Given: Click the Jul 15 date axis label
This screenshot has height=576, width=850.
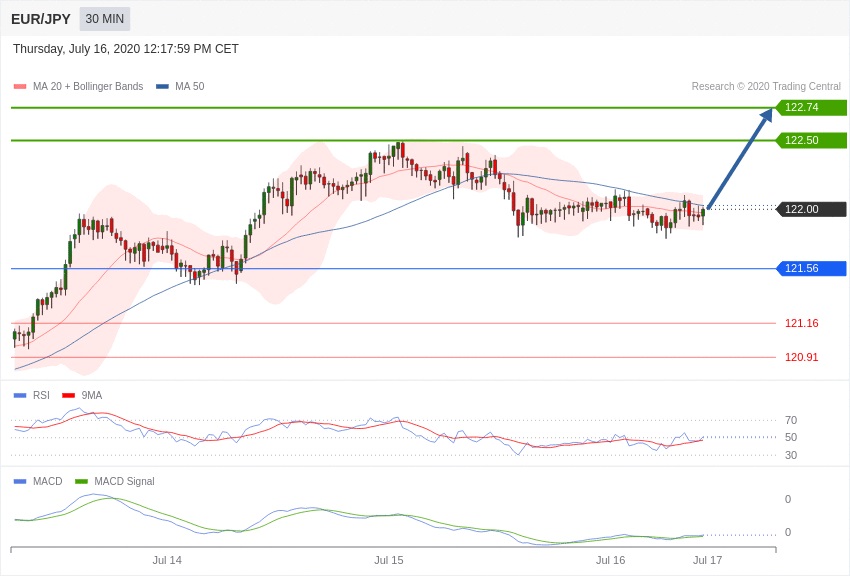Looking at the screenshot, I should click(389, 560).
